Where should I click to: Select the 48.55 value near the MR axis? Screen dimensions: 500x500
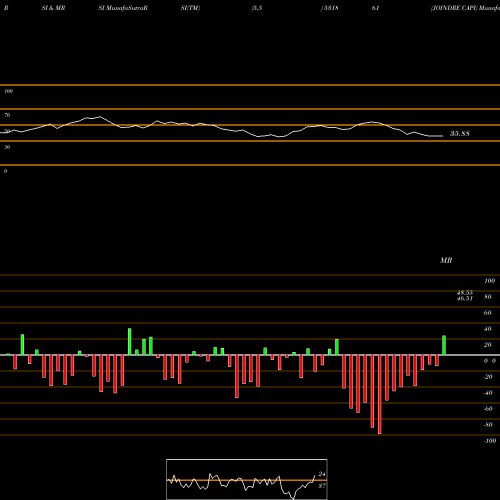(465, 293)
